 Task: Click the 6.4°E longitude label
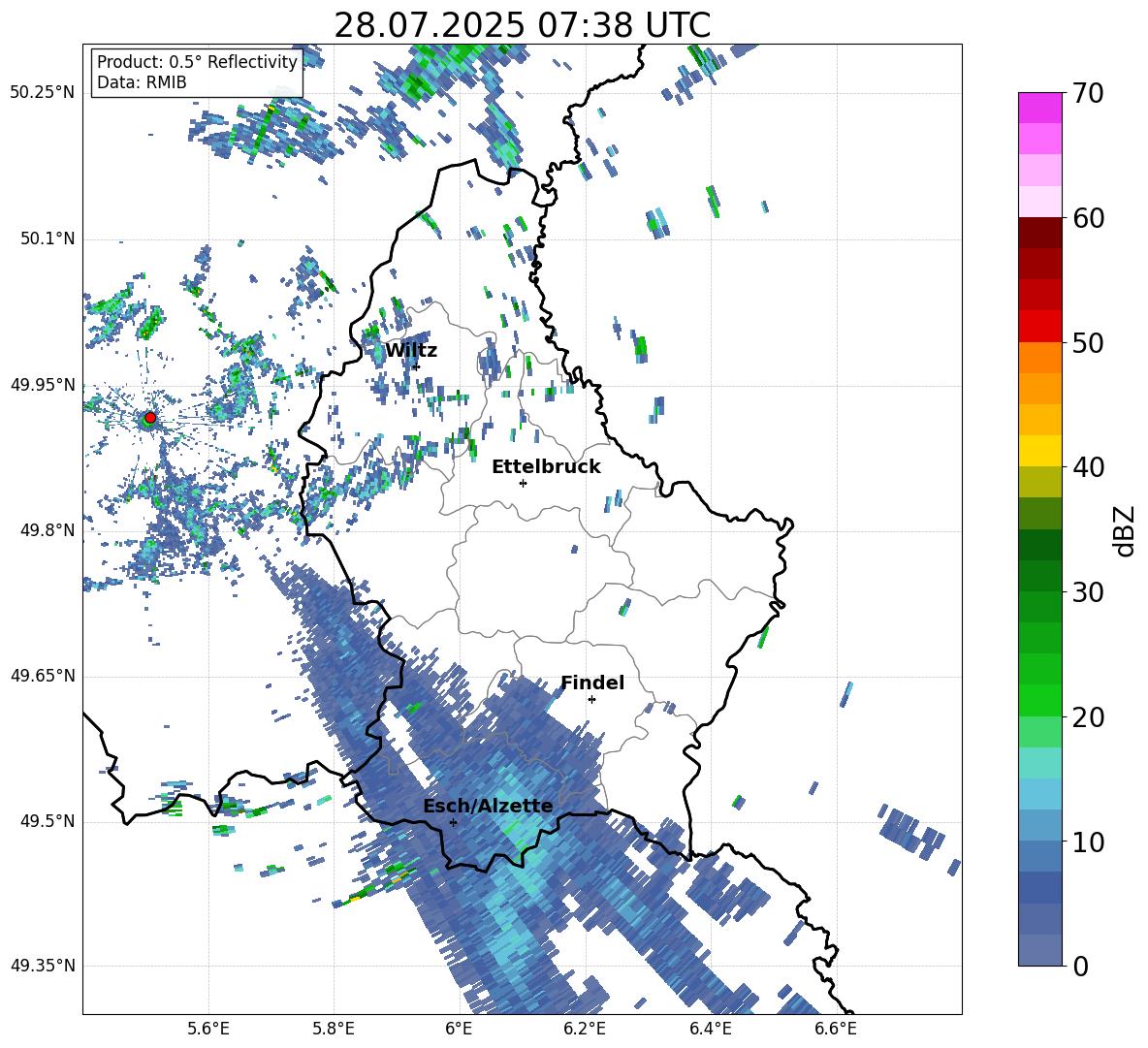(710, 1030)
